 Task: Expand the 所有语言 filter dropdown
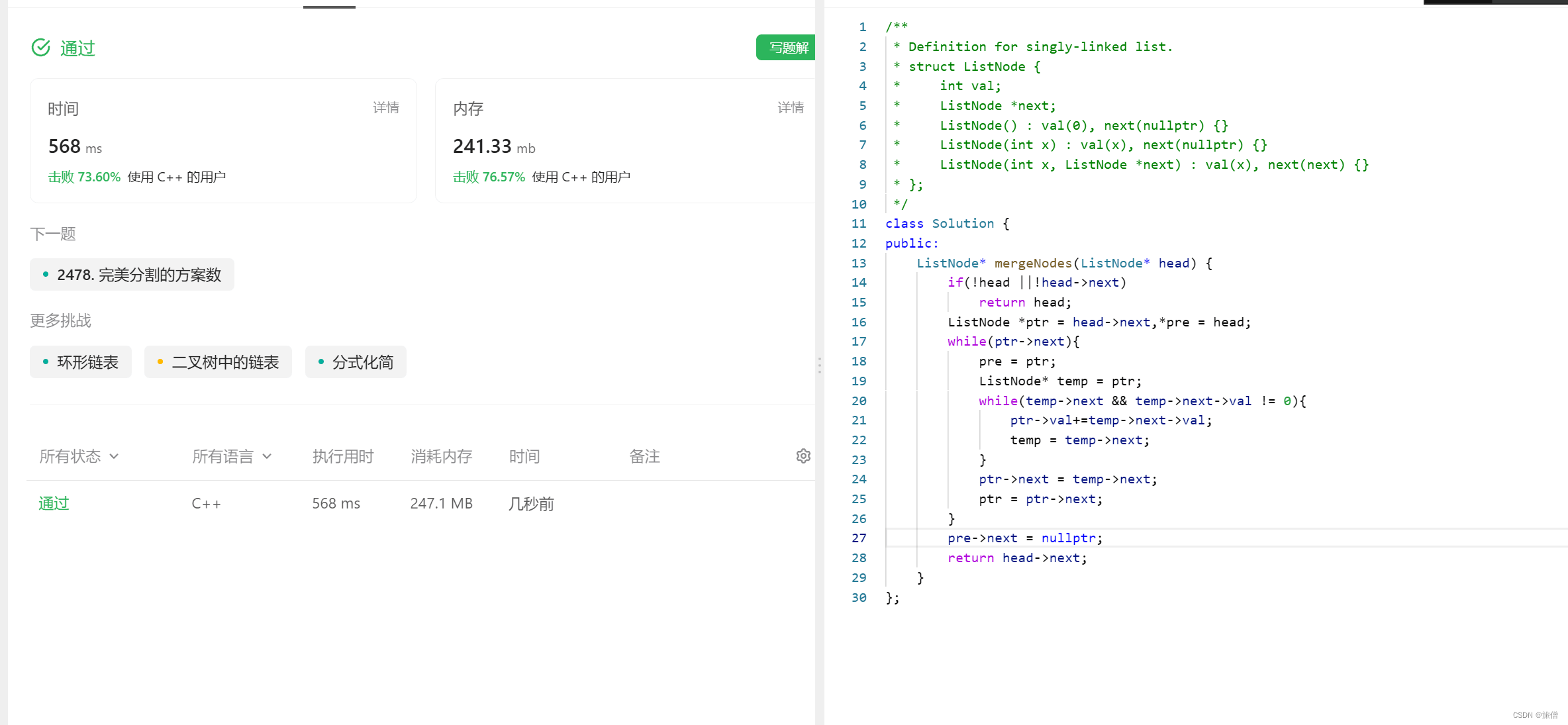pyautogui.click(x=232, y=456)
